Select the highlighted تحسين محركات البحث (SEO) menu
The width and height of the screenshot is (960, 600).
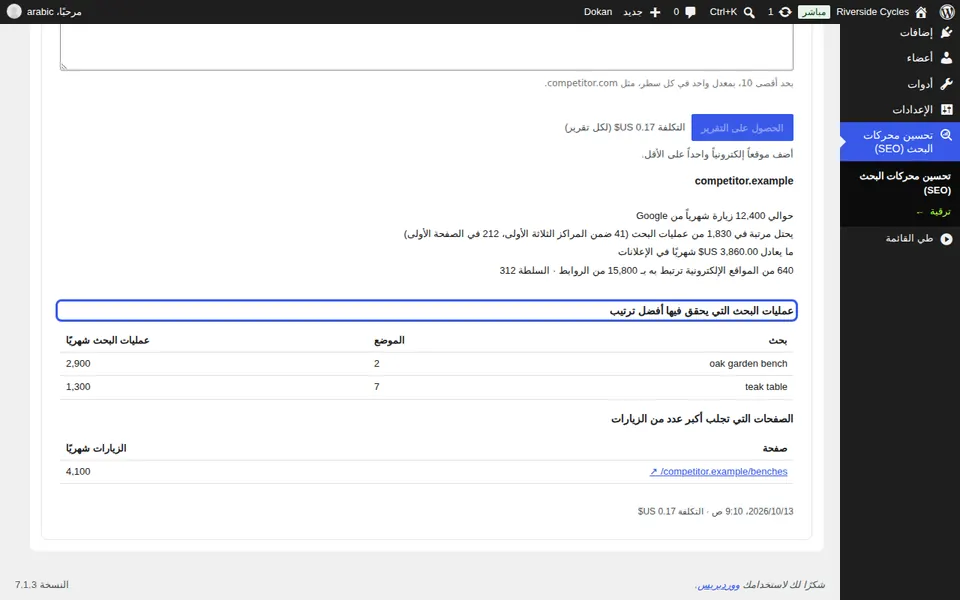coord(900,141)
